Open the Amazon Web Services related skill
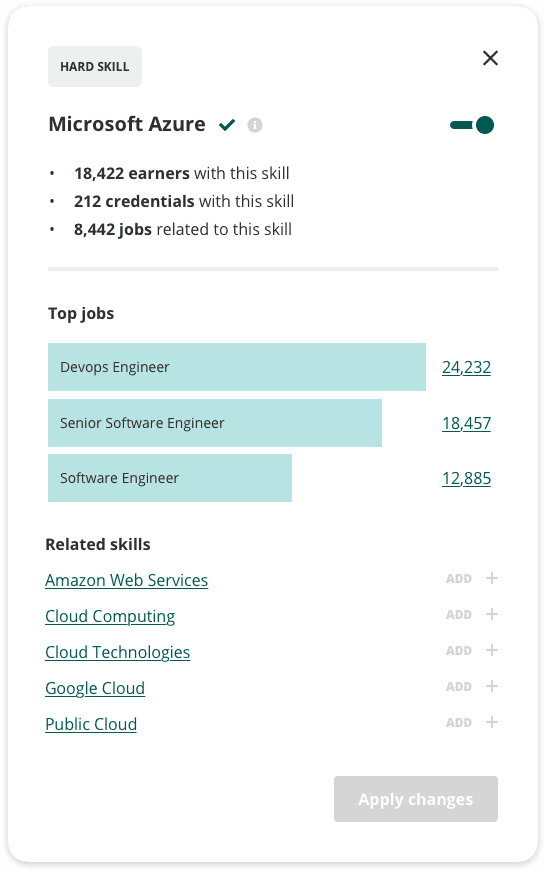 coord(126,580)
